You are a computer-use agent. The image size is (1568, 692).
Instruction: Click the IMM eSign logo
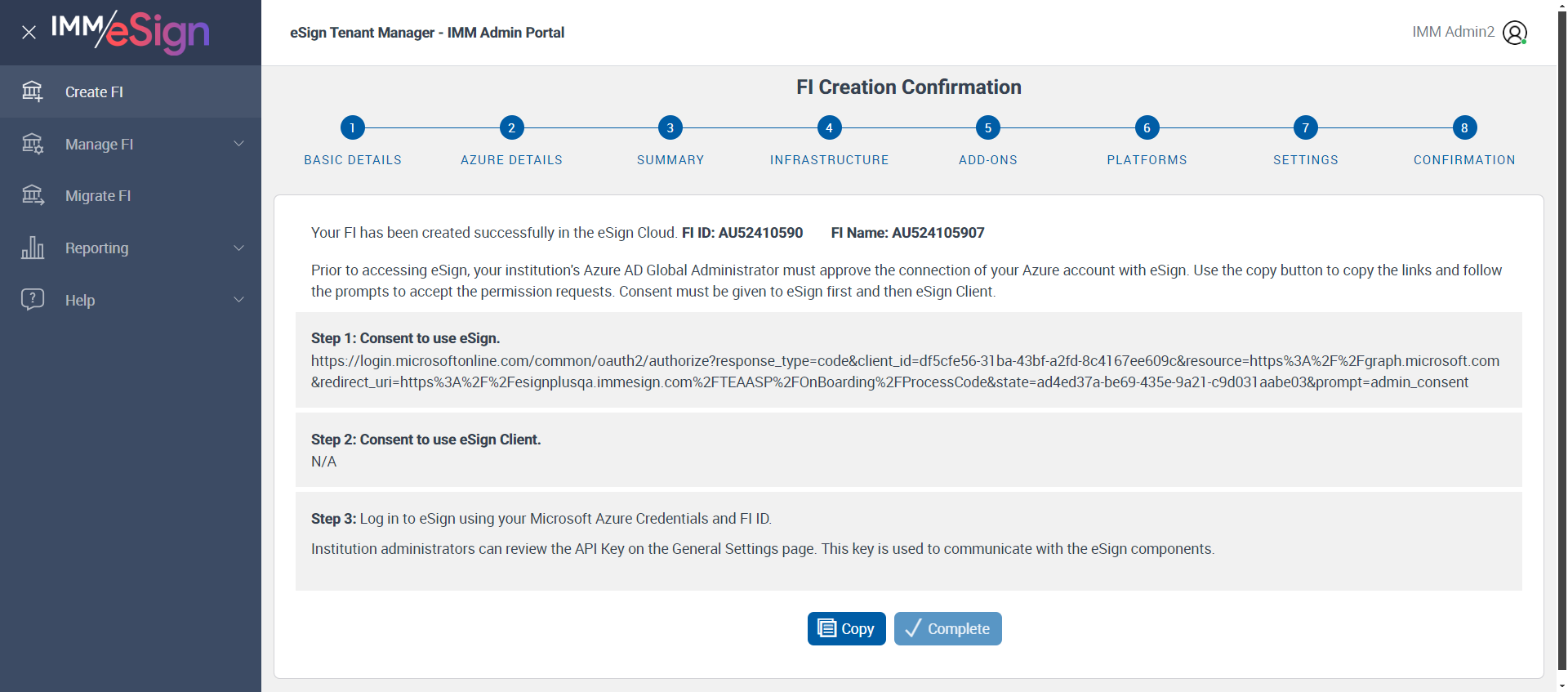[131, 32]
